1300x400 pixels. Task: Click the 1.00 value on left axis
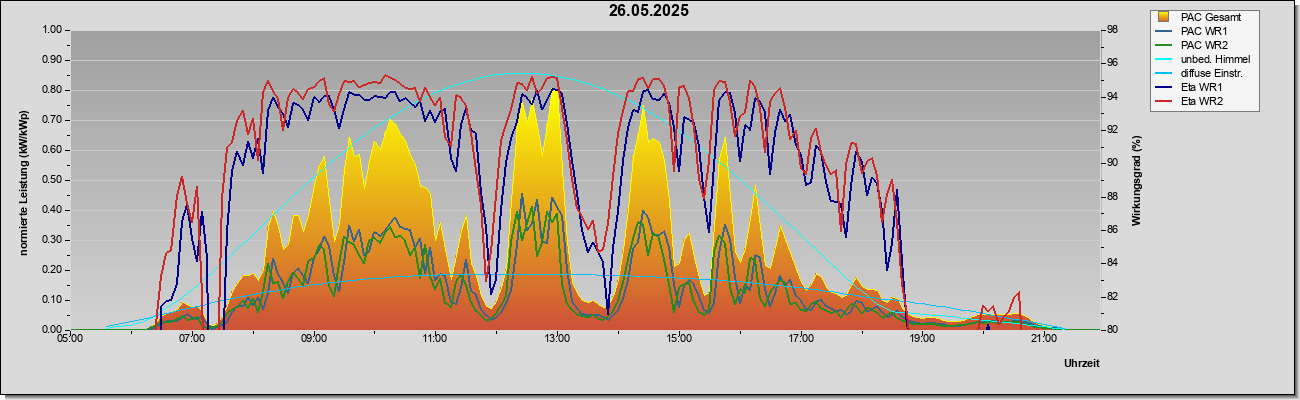52,30
